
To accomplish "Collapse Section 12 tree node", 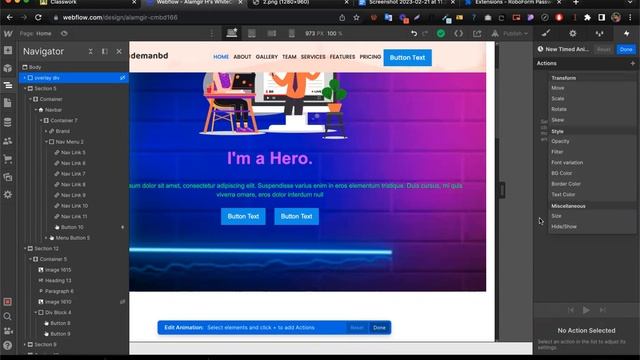I will 25,248.
